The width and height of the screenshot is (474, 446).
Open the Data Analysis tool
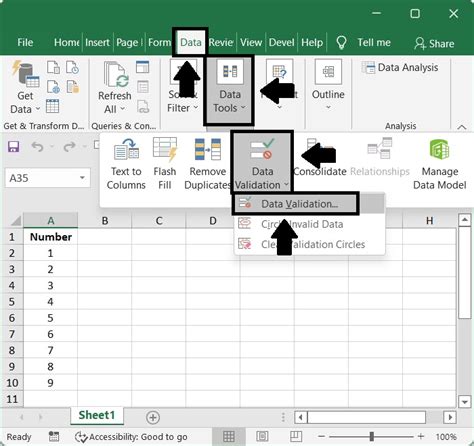point(400,68)
